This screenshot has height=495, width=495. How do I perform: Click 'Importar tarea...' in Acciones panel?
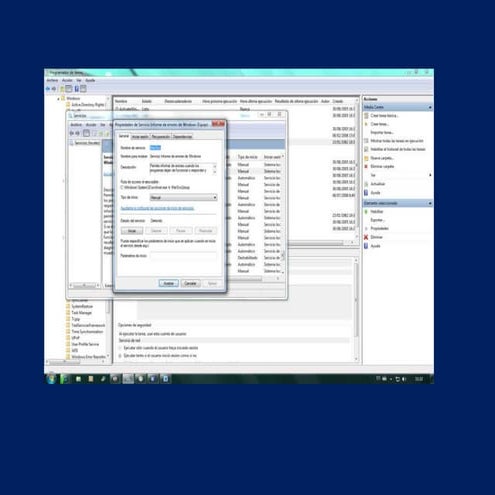tap(382, 133)
